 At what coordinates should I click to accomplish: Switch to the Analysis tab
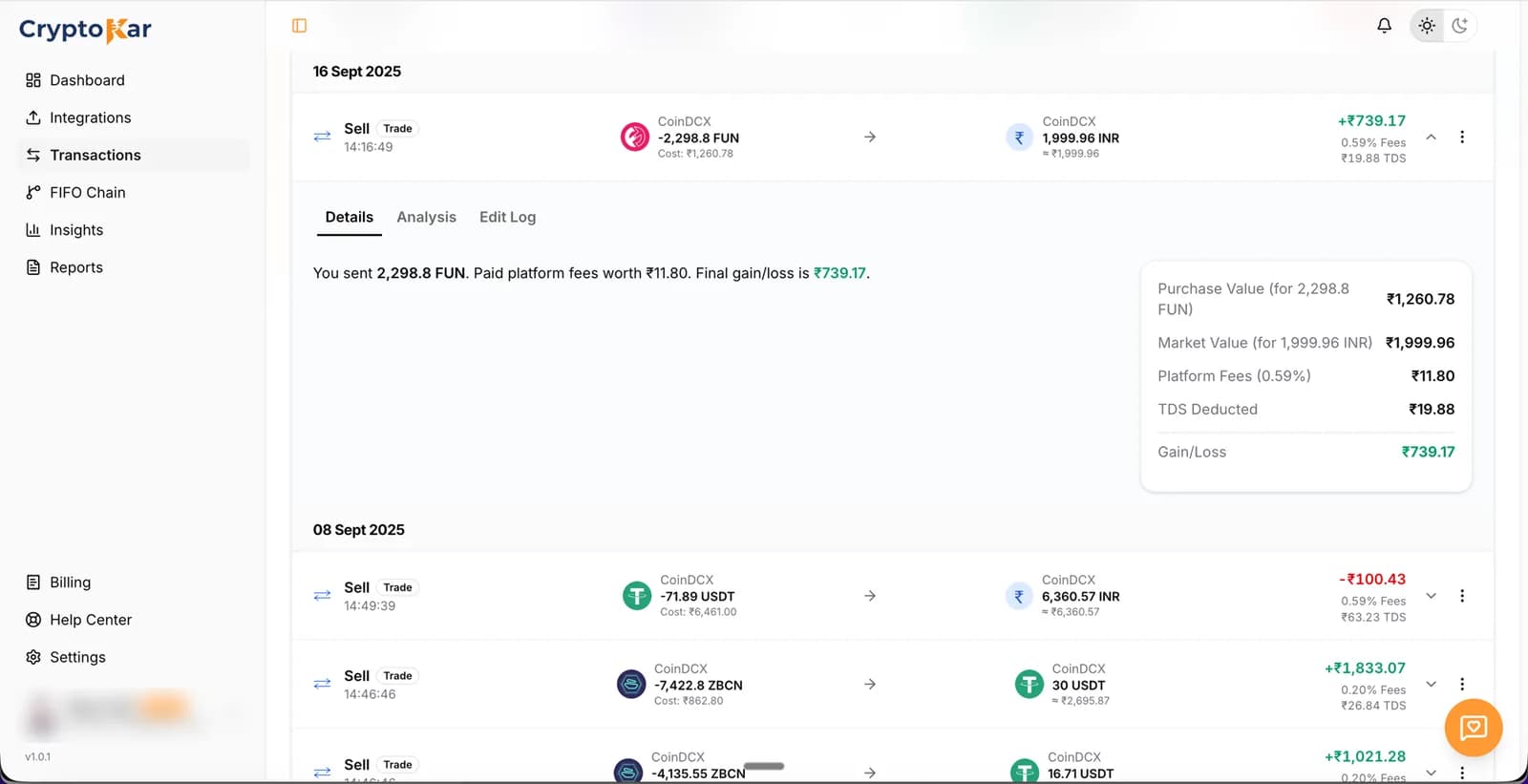coord(426,218)
